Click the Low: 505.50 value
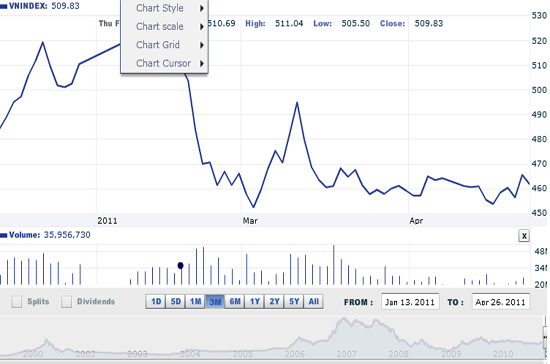This screenshot has height=364, width=550. [x=341, y=23]
